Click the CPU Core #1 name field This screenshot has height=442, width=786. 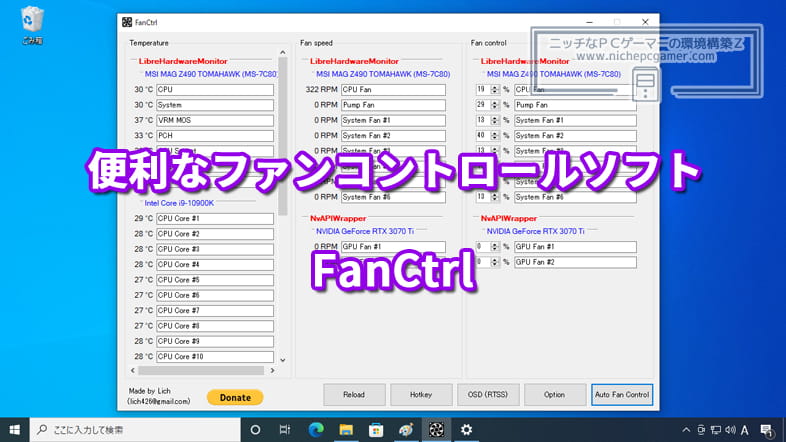pos(215,218)
